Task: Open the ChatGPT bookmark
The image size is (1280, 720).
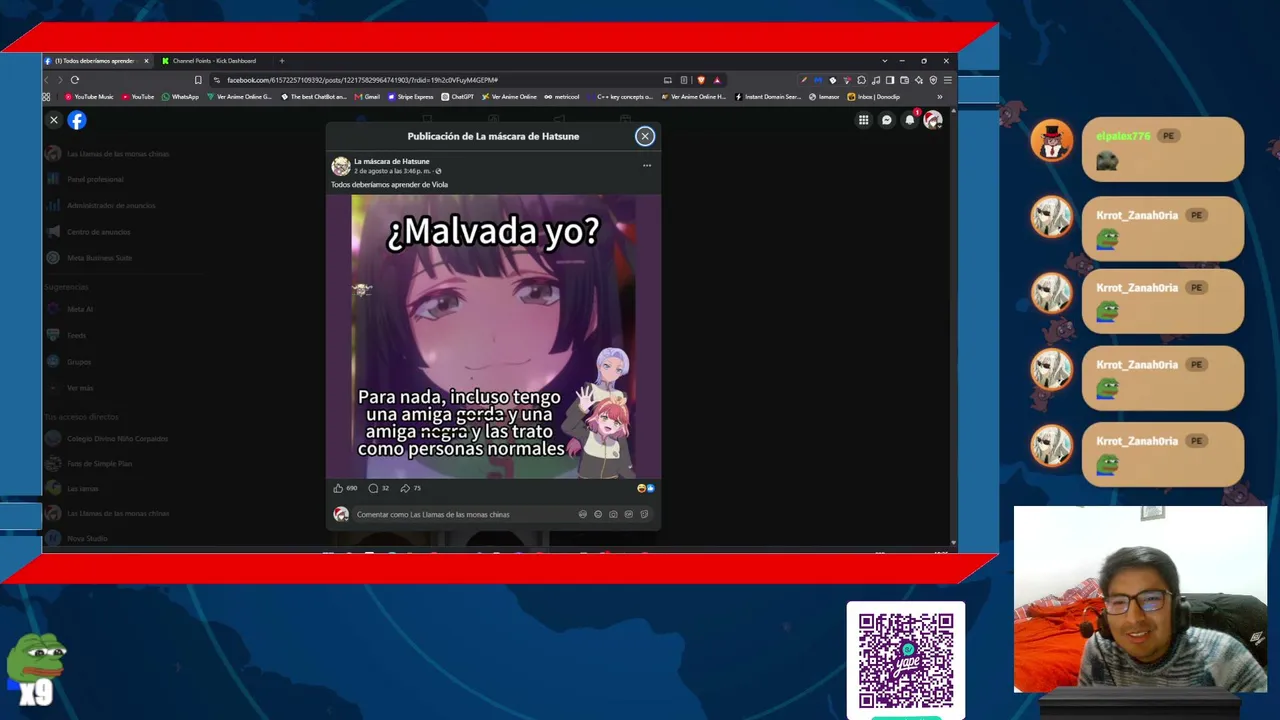Action: (458, 97)
